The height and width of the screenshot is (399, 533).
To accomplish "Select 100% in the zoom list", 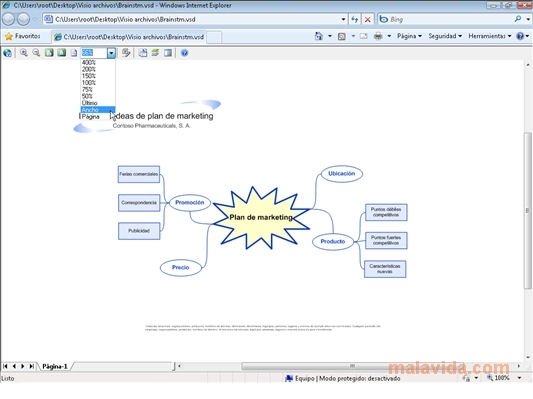I will tap(88, 83).
